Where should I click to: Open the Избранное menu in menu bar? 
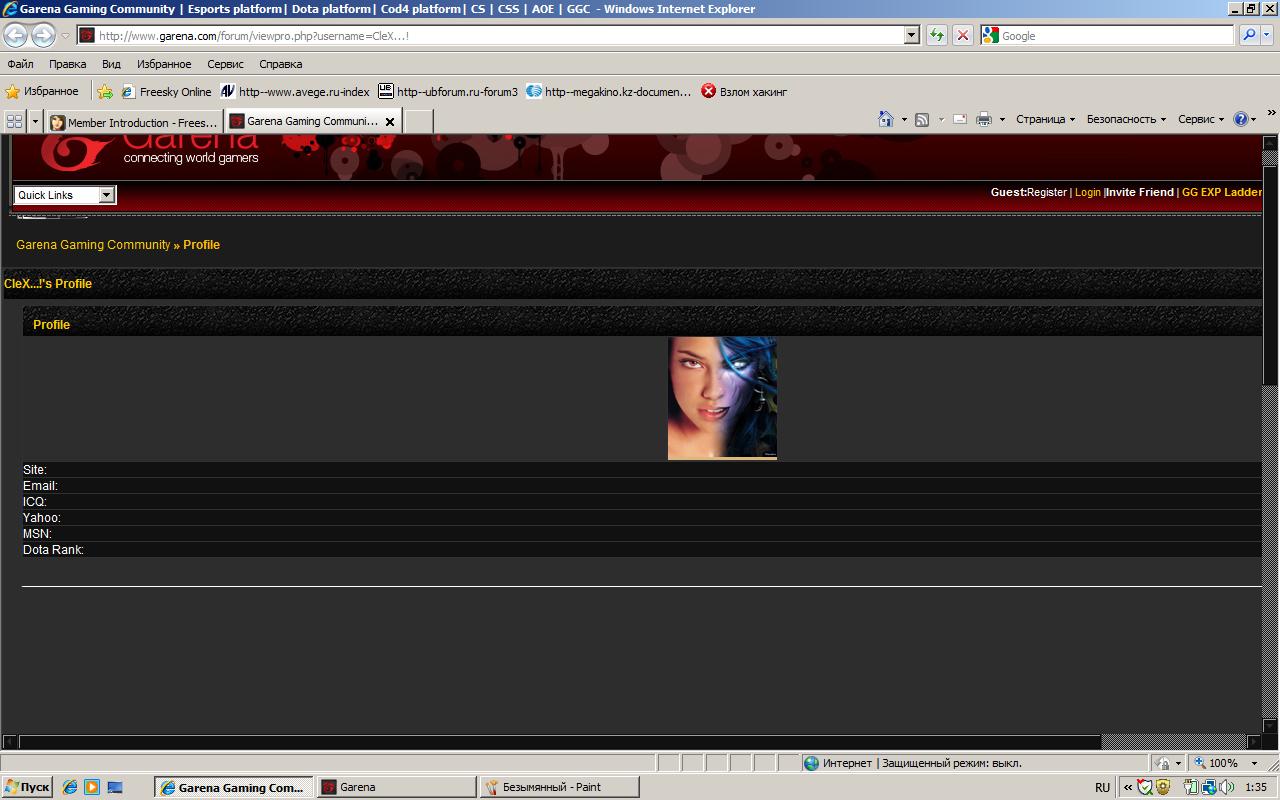164,64
